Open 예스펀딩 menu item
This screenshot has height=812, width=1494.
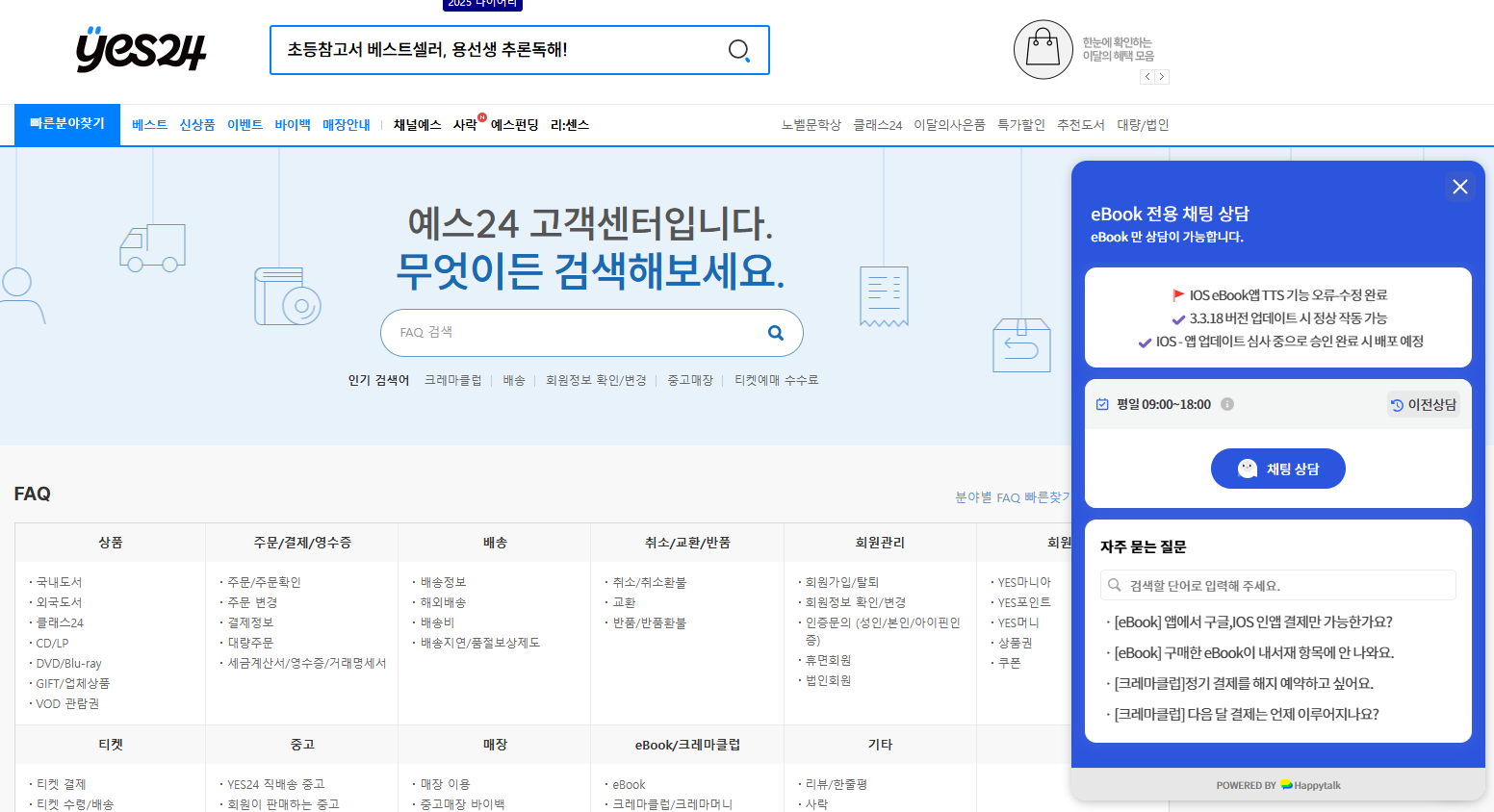click(515, 125)
